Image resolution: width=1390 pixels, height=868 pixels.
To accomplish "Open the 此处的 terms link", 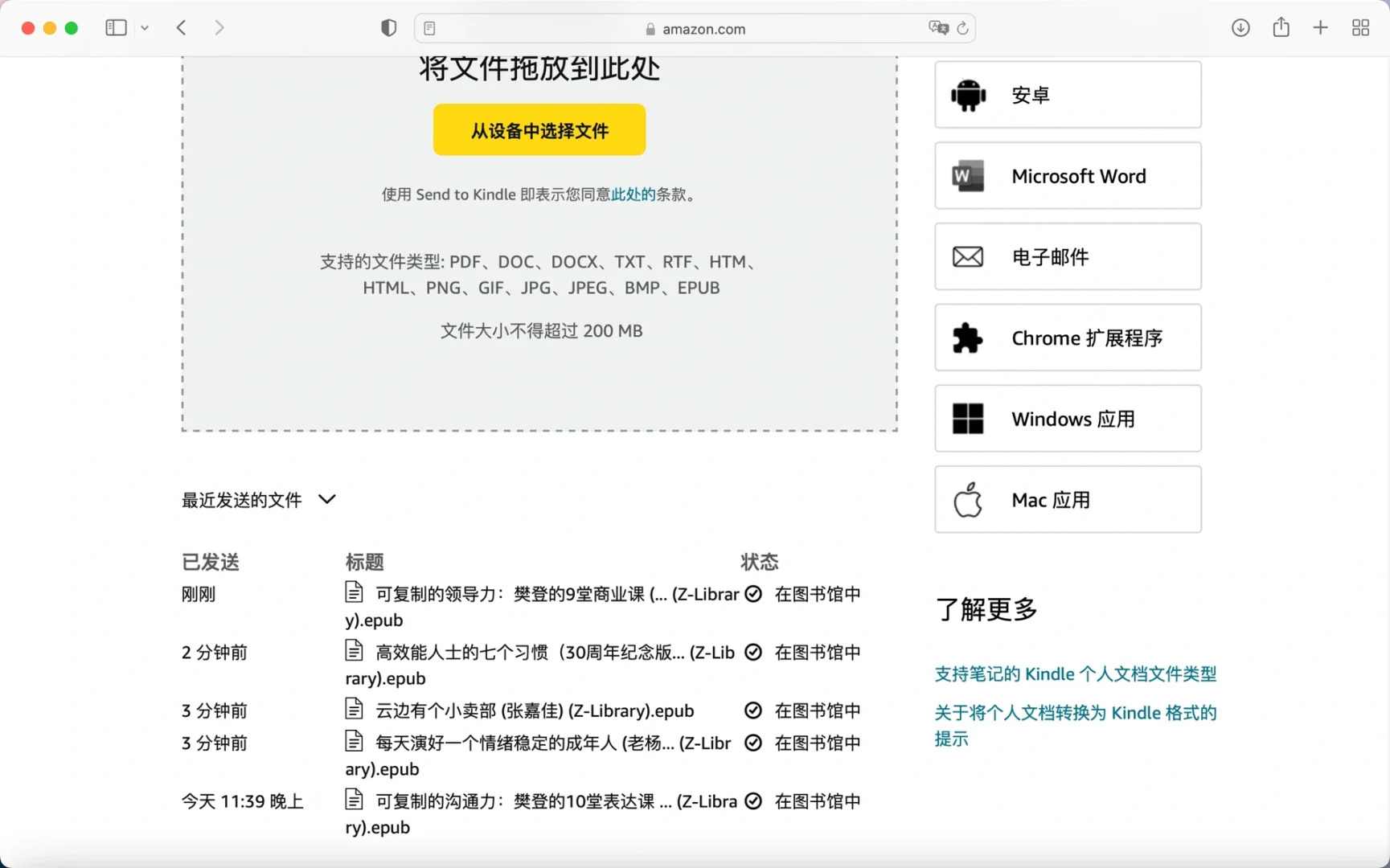I will (633, 194).
